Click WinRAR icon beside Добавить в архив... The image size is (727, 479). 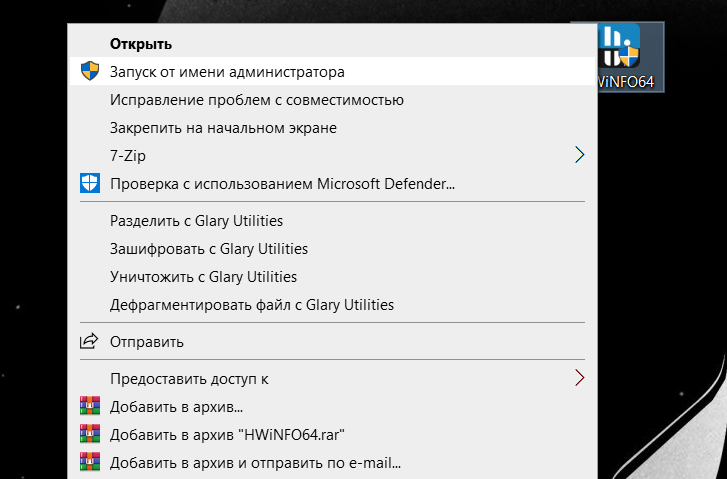coord(90,406)
